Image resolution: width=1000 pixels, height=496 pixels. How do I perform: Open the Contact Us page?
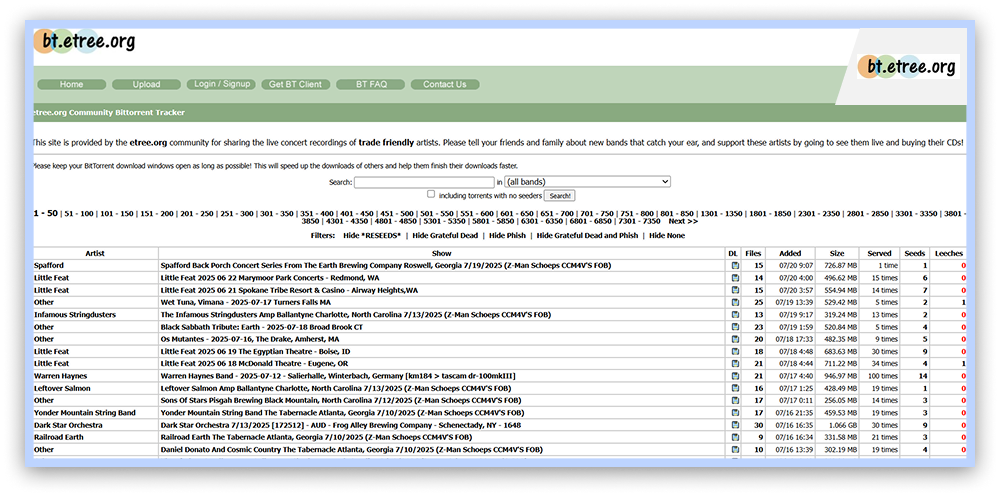(x=445, y=84)
